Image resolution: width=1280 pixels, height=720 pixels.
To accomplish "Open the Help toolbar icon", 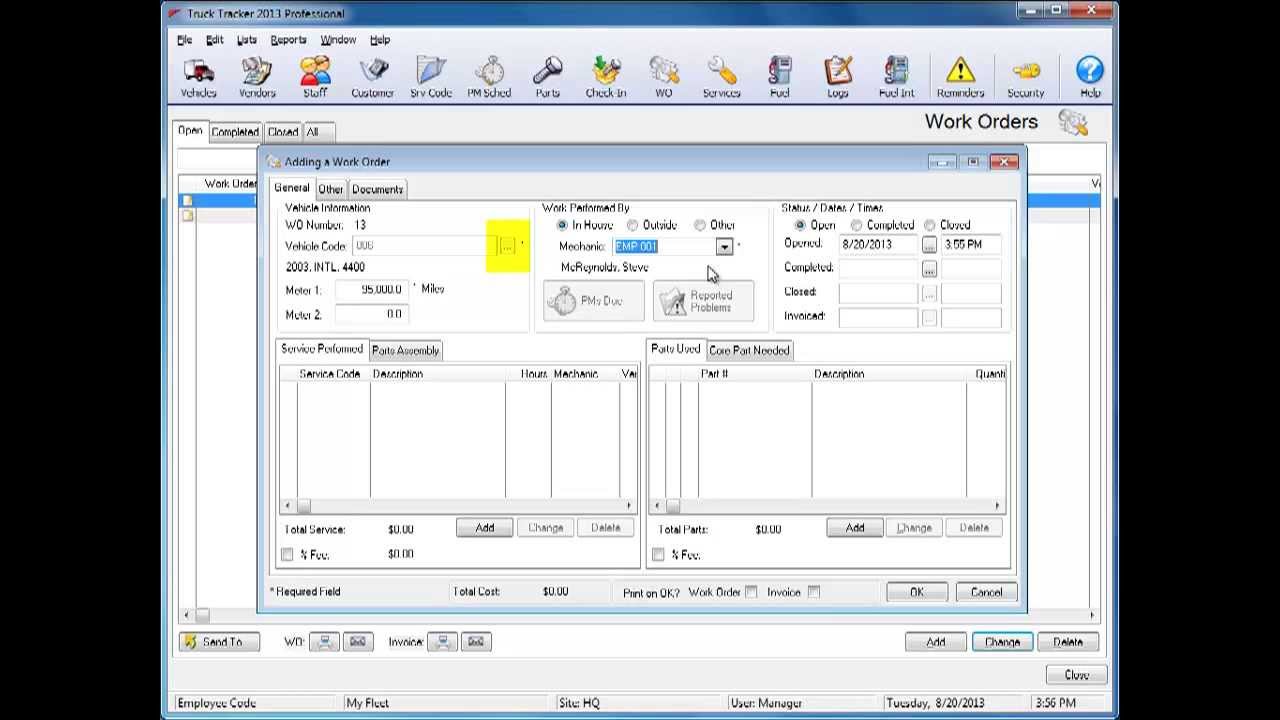I will (1090, 78).
